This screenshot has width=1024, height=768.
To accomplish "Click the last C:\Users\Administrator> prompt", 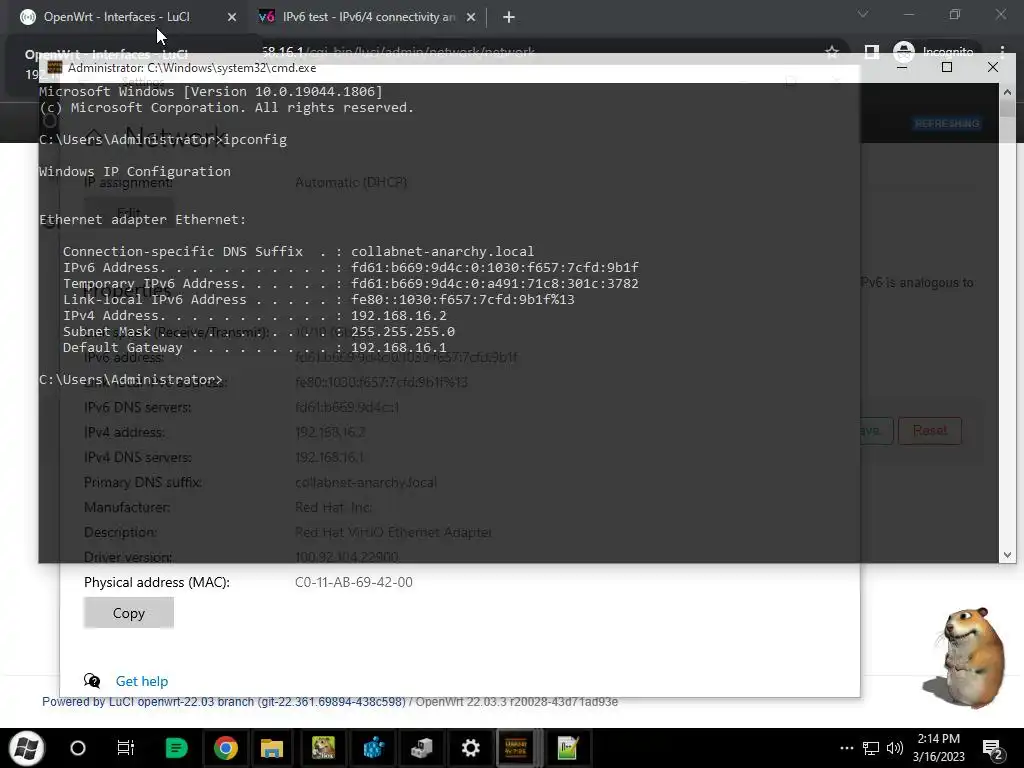I will (131, 379).
